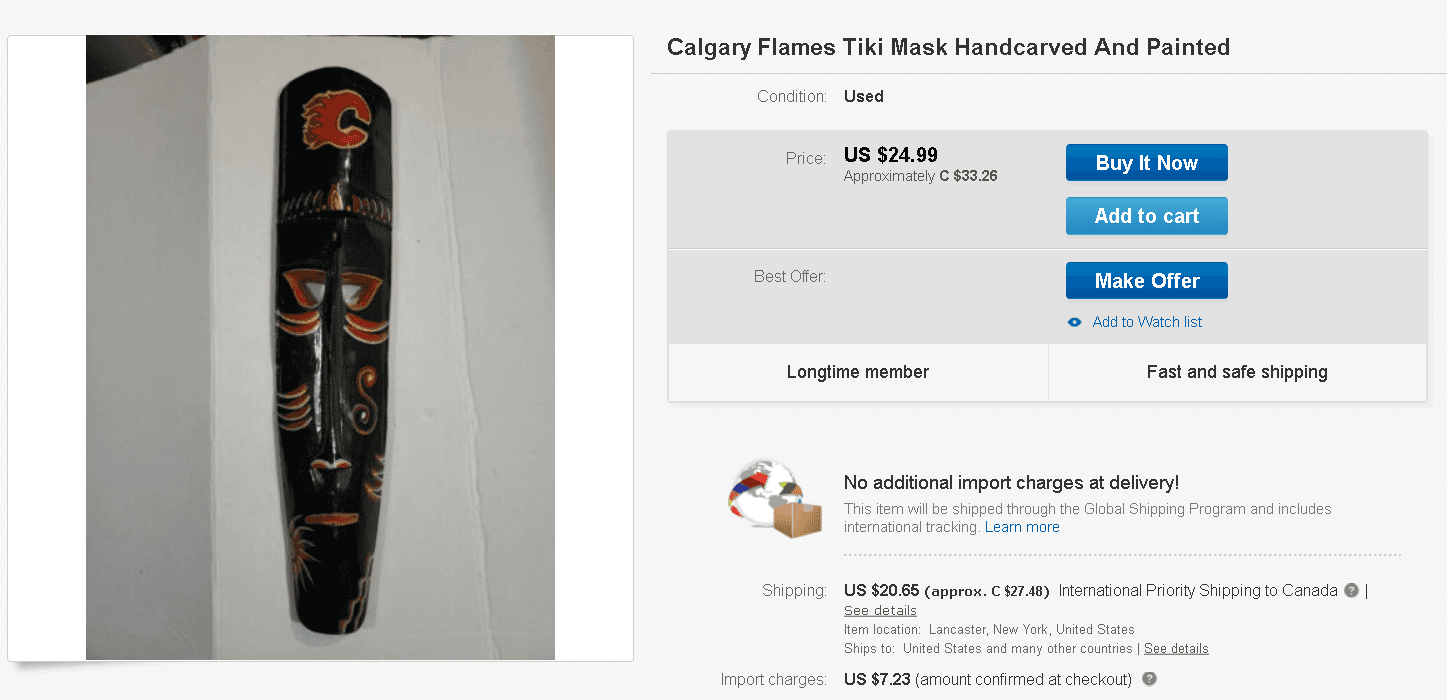Open See details link beside Ships to countries

click(1176, 648)
